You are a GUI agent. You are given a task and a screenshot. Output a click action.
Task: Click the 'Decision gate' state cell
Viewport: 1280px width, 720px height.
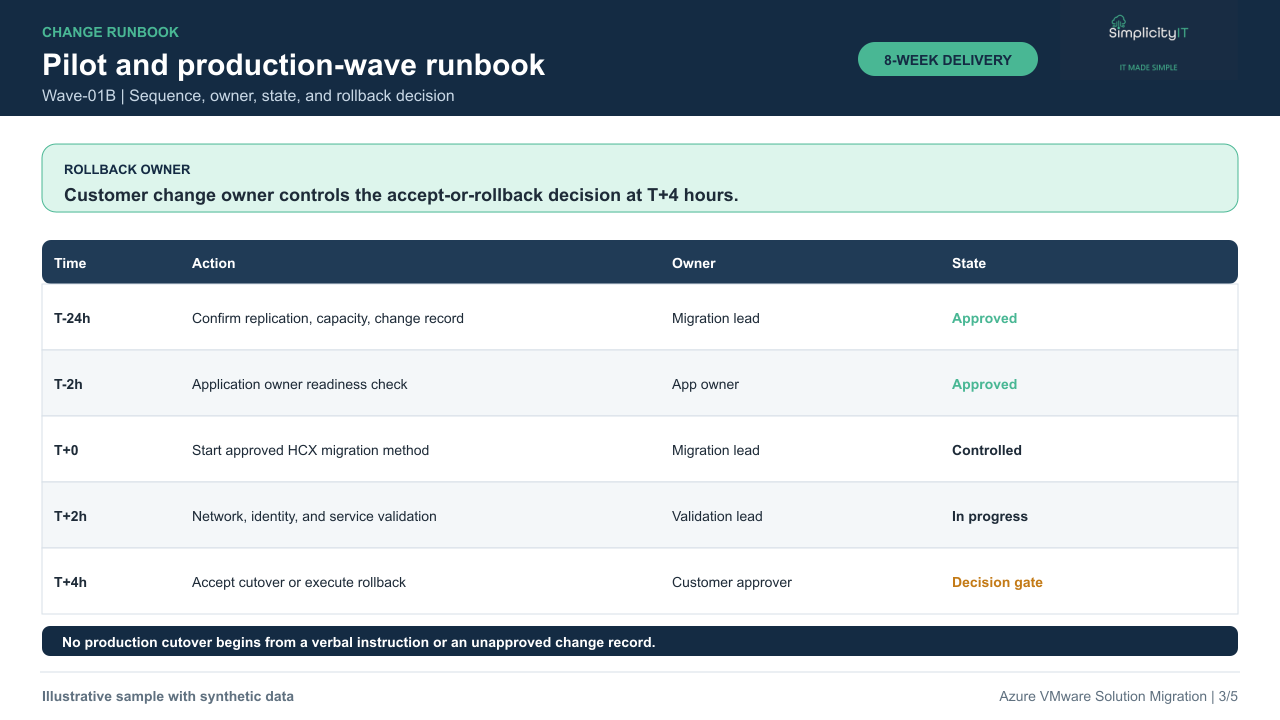(997, 582)
